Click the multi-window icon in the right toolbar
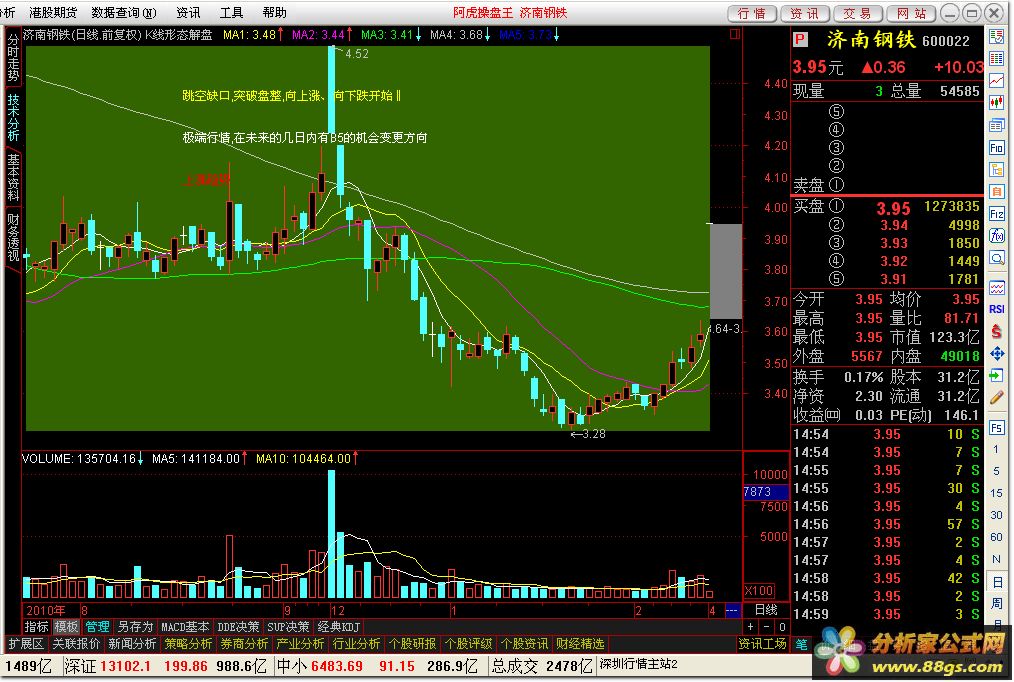Screen dimensions: 1014x682 [x=997, y=125]
